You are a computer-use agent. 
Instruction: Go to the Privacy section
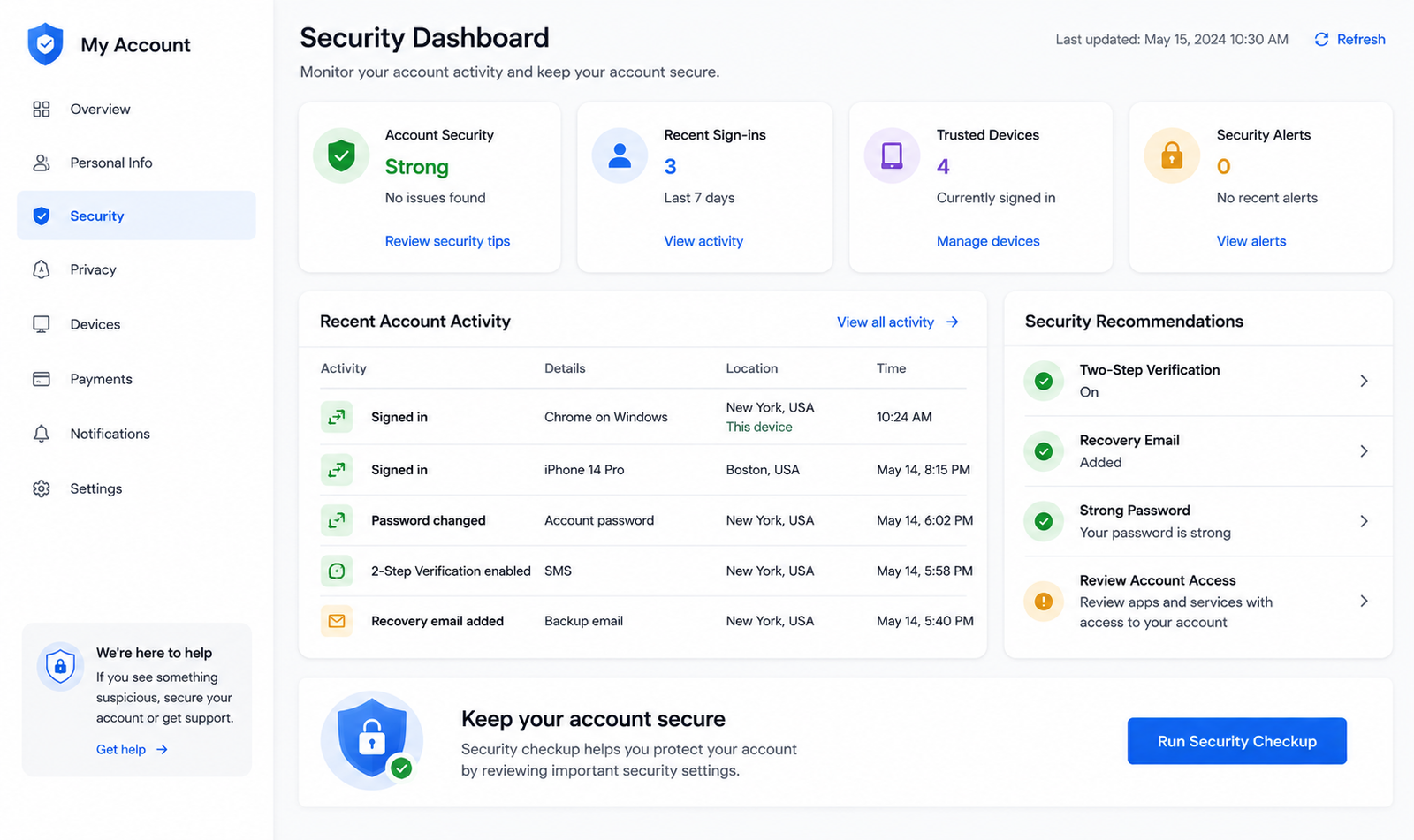pyautogui.click(x=136, y=269)
